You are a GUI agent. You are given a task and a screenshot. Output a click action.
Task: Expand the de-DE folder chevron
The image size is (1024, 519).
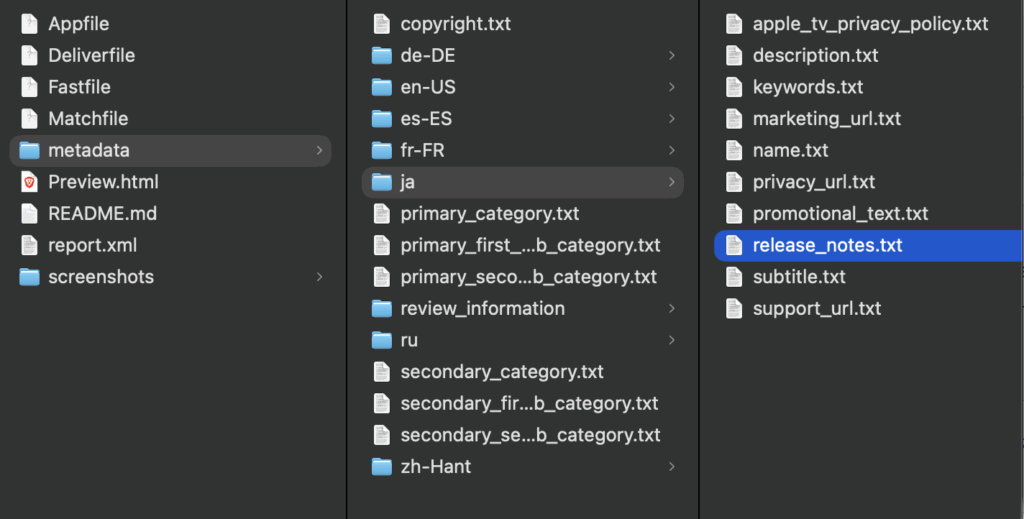[x=671, y=55]
